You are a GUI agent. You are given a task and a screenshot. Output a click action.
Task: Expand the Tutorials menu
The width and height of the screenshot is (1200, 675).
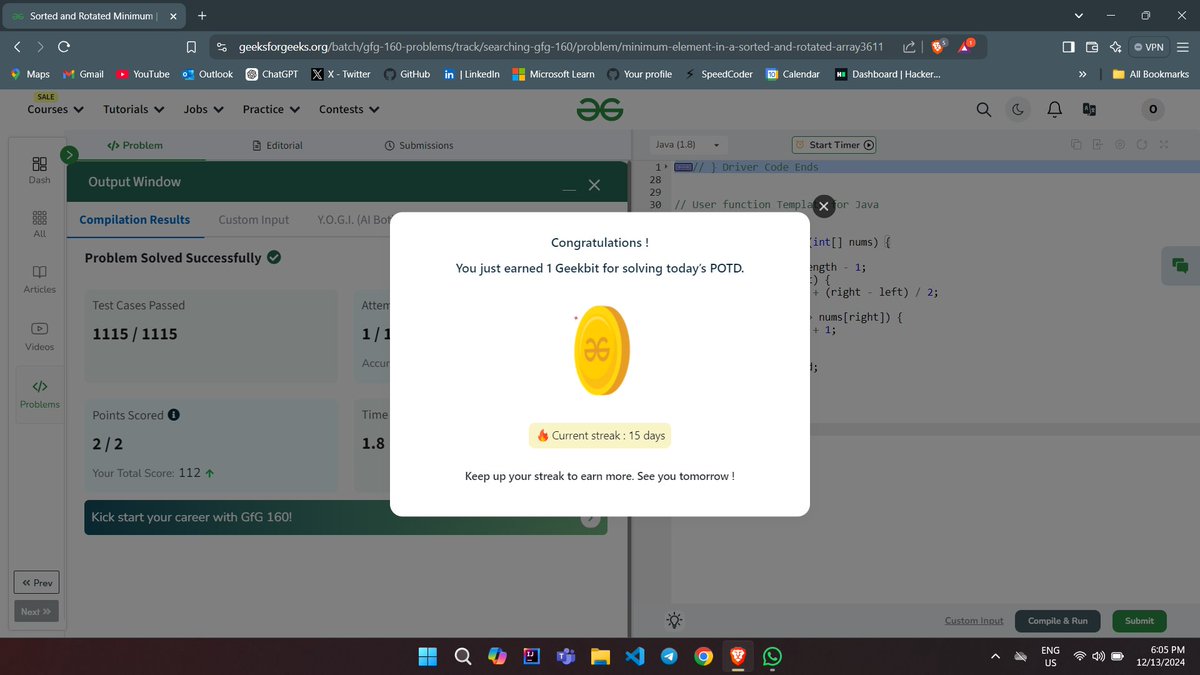coord(133,109)
